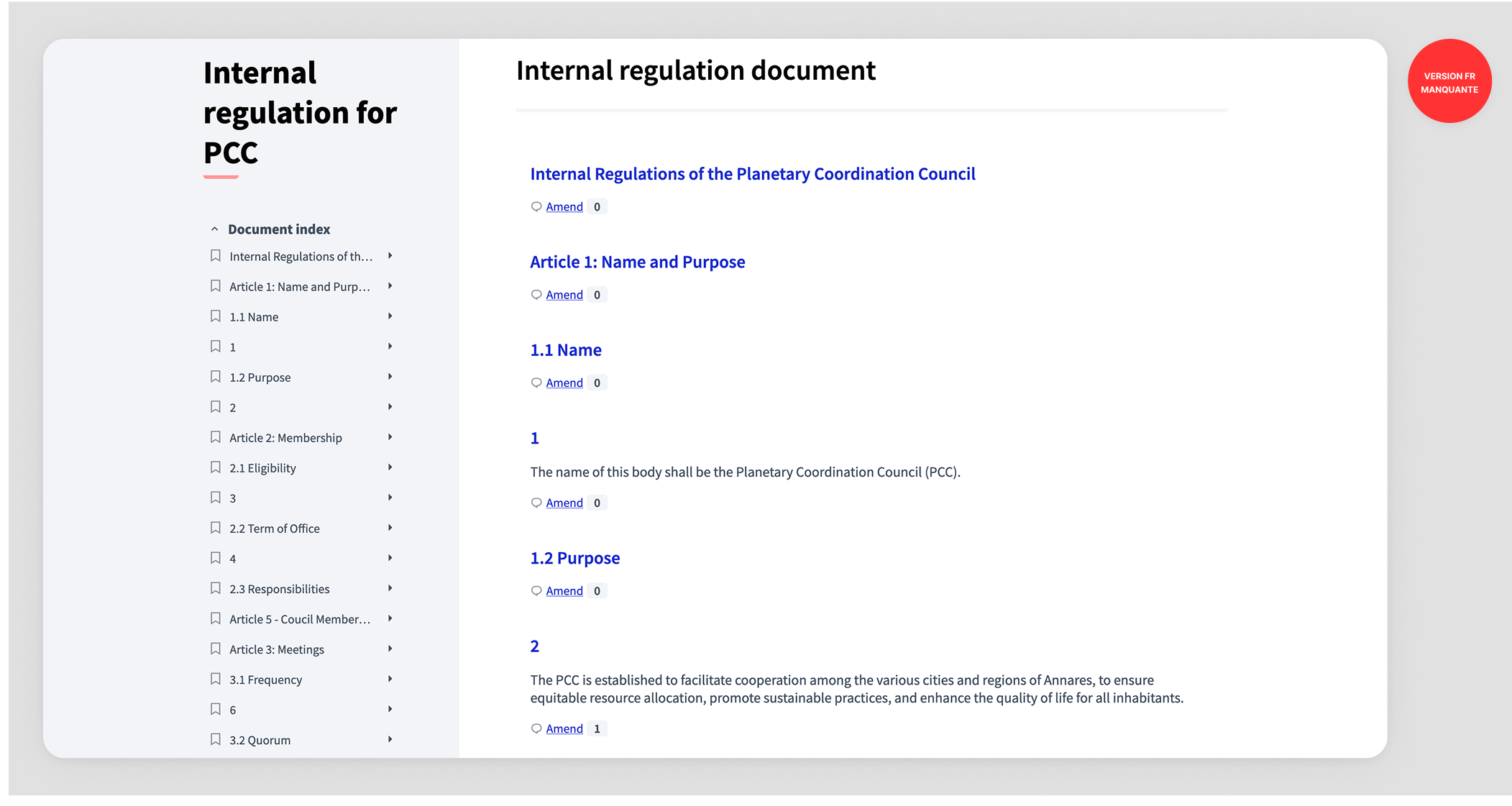The image size is (1512, 806).
Task: Select 2.2 Term of Office in index
Action: point(275,528)
